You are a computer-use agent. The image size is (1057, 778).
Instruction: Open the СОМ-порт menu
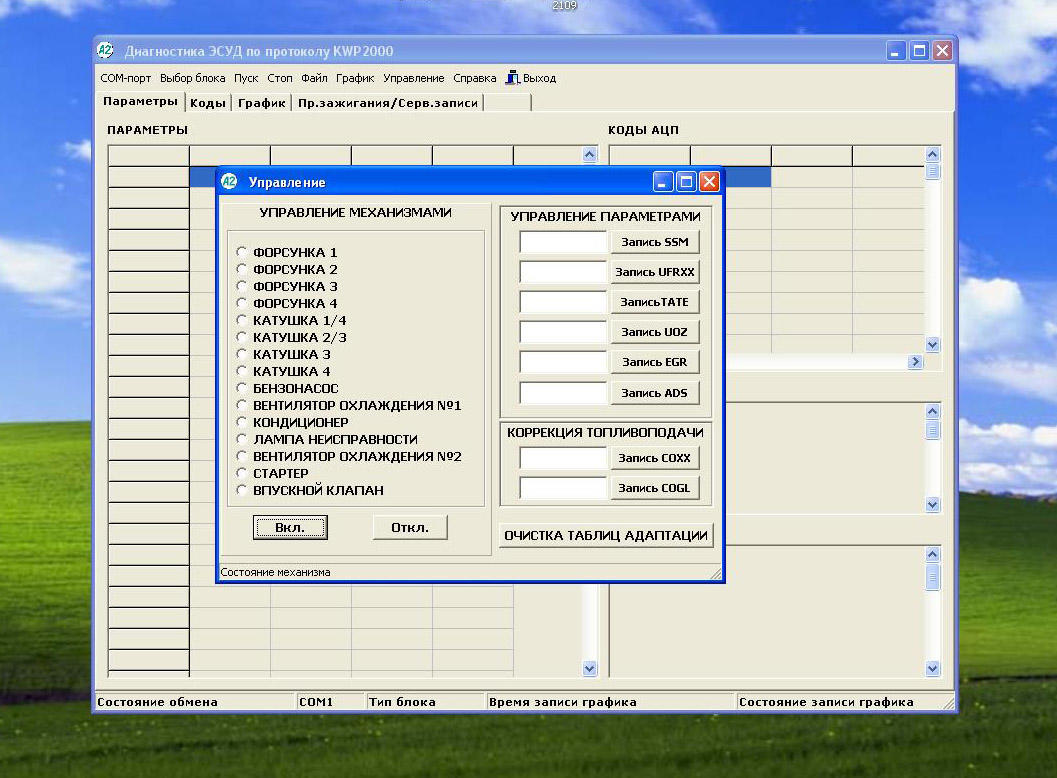pos(125,78)
